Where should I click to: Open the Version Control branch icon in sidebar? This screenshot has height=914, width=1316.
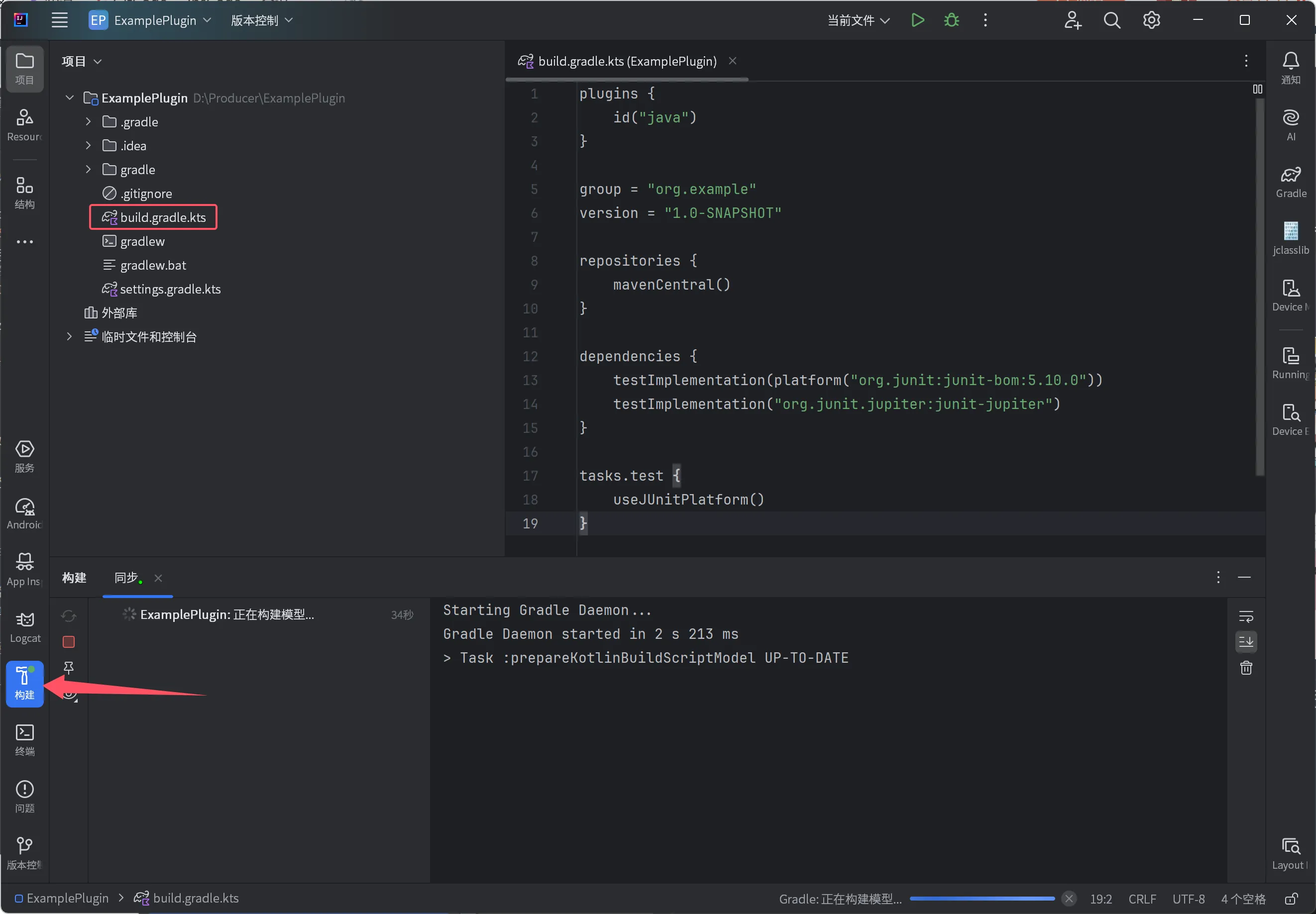(24, 853)
